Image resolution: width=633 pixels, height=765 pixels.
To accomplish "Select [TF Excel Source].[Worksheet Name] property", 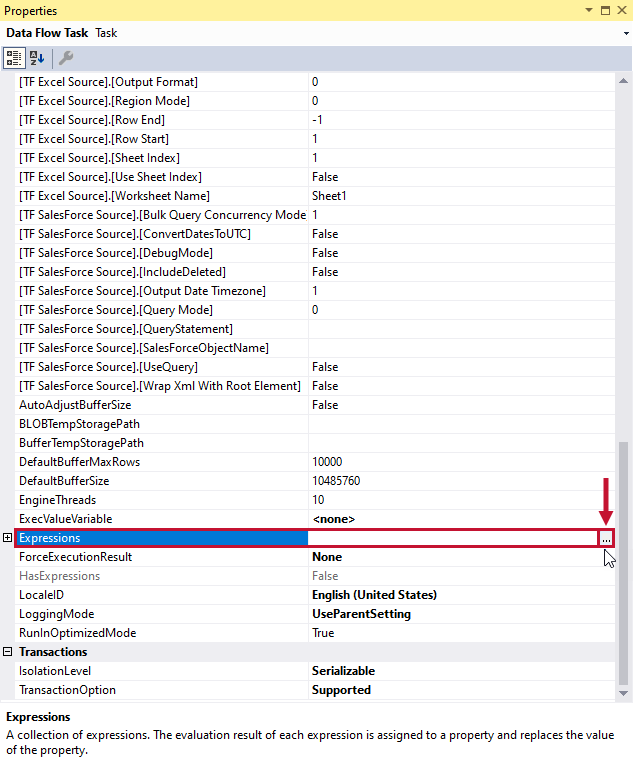I will tap(114, 196).
